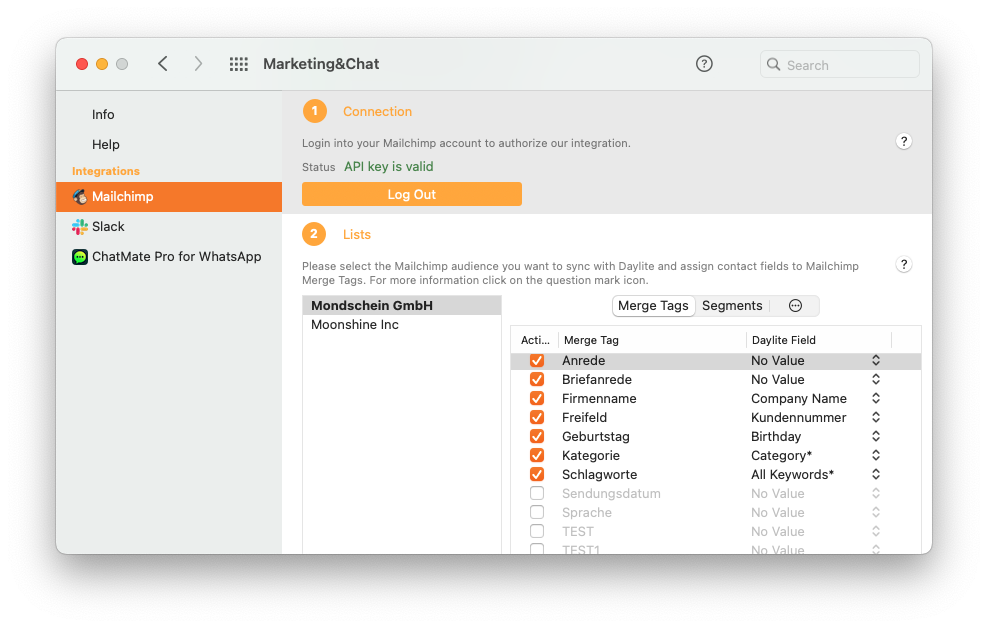Uncheck the Kategorie merge tag checkbox

pos(537,455)
